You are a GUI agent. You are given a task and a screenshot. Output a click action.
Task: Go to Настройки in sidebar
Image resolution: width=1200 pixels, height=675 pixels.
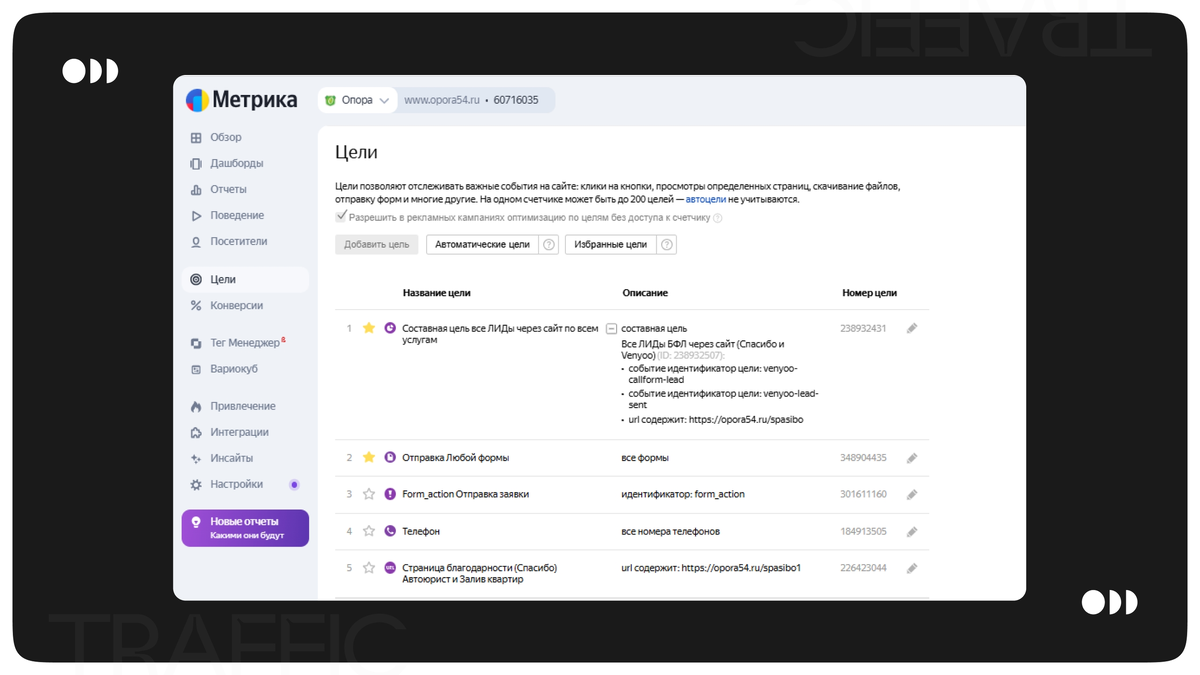pyautogui.click(x=237, y=485)
